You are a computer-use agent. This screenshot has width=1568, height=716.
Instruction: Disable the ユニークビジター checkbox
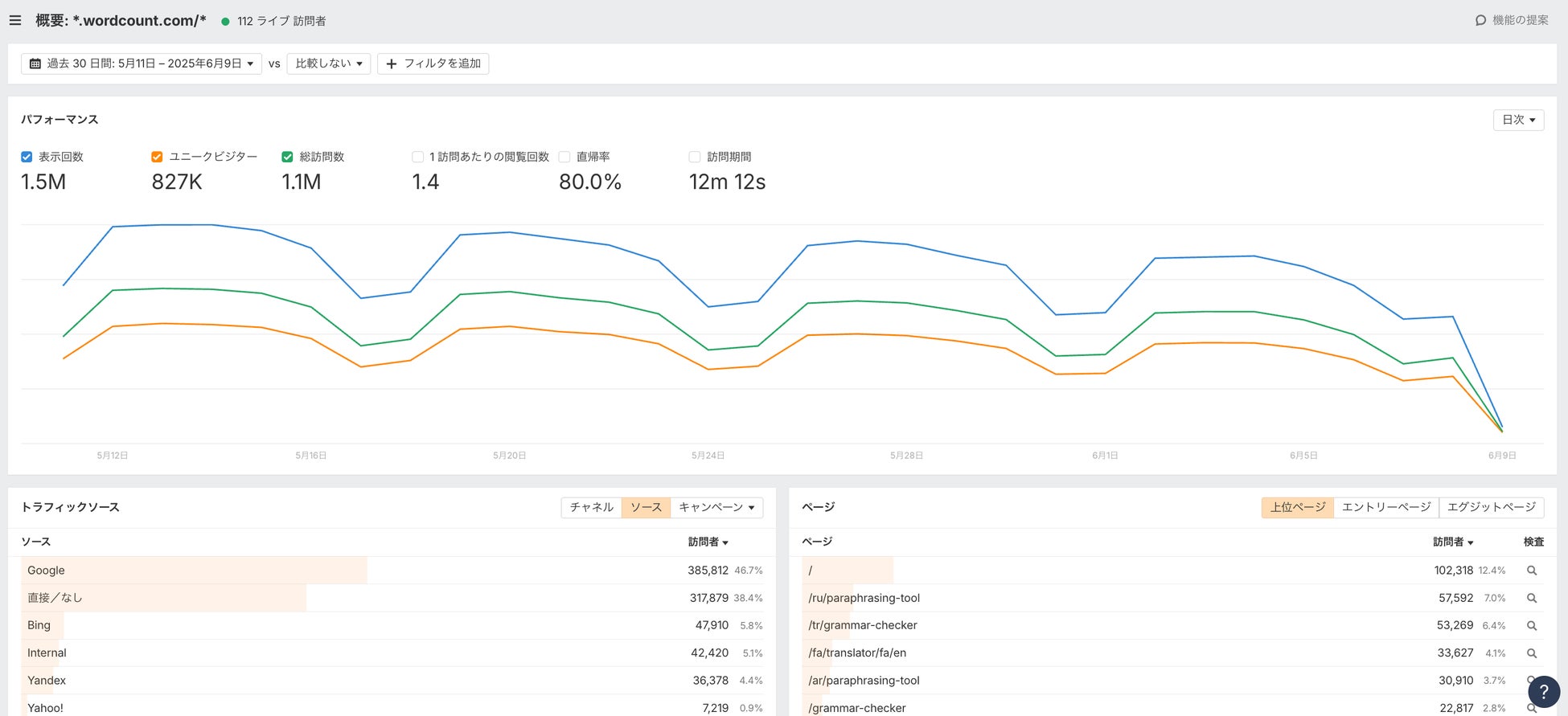[157, 157]
